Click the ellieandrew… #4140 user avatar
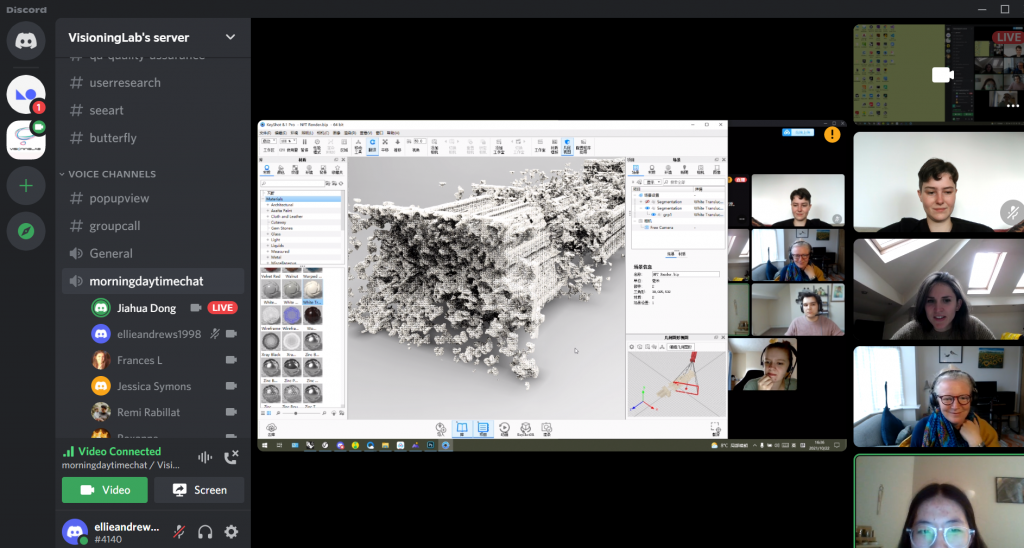The width and height of the screenshot is (1024, 548). click(x=75, y=532)
